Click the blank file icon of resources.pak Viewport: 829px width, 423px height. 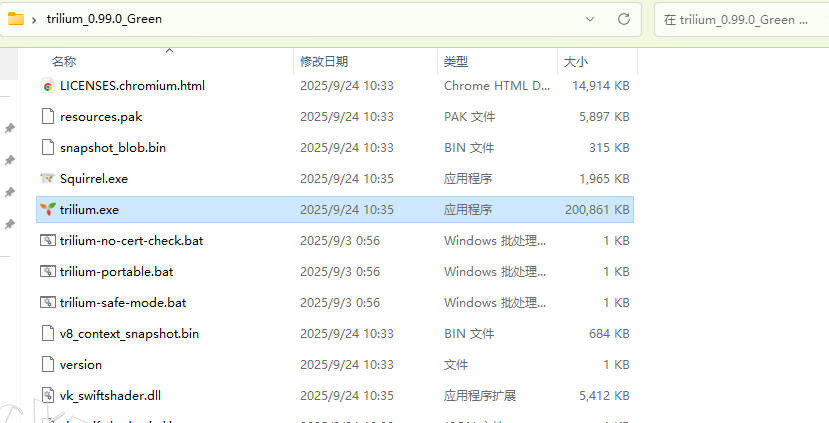click(x=48, y=116)
